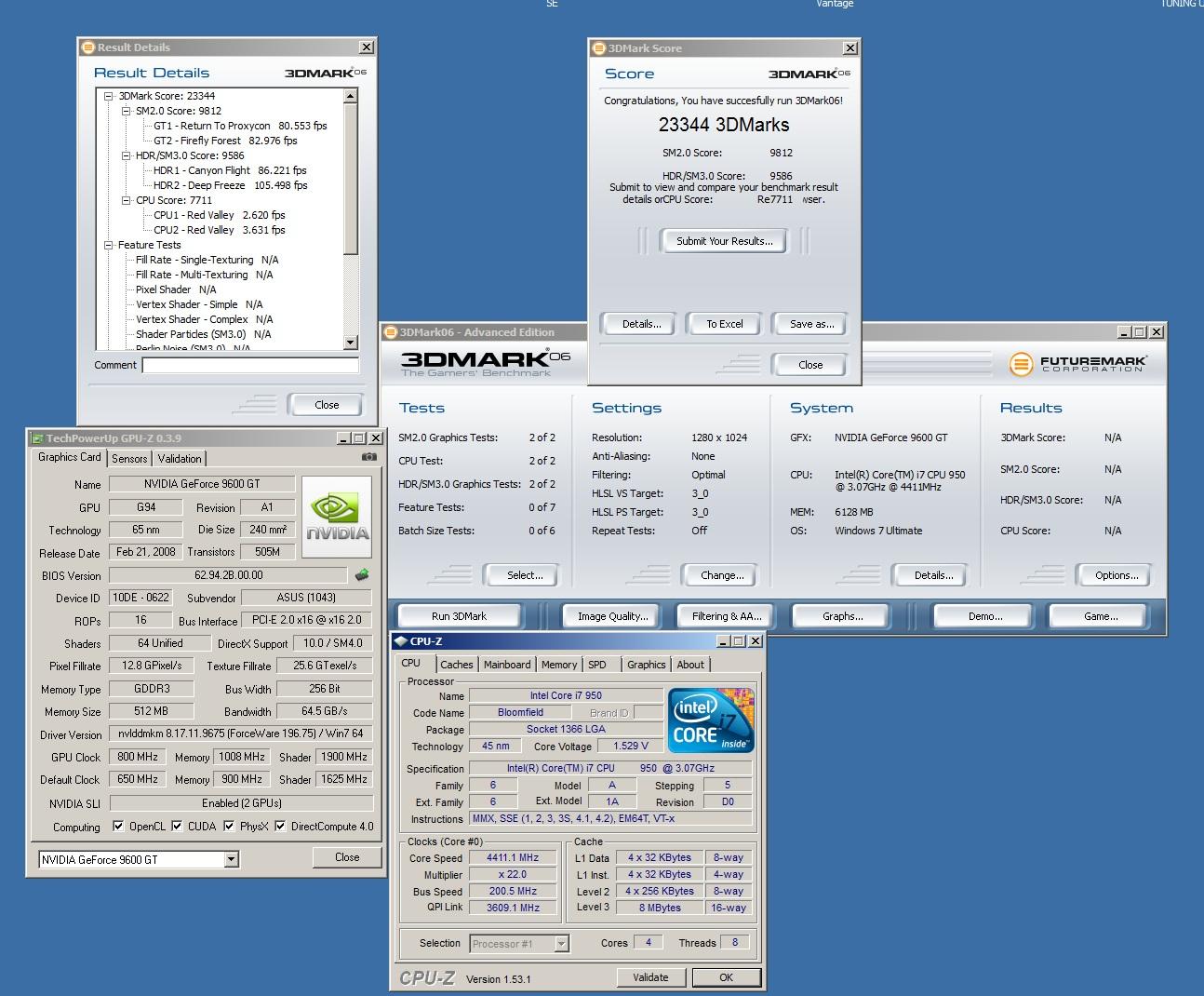Select Shader Particles (SM3.0) tree row
Screen dimensions: 1204x996
click(x=203, y=334)
